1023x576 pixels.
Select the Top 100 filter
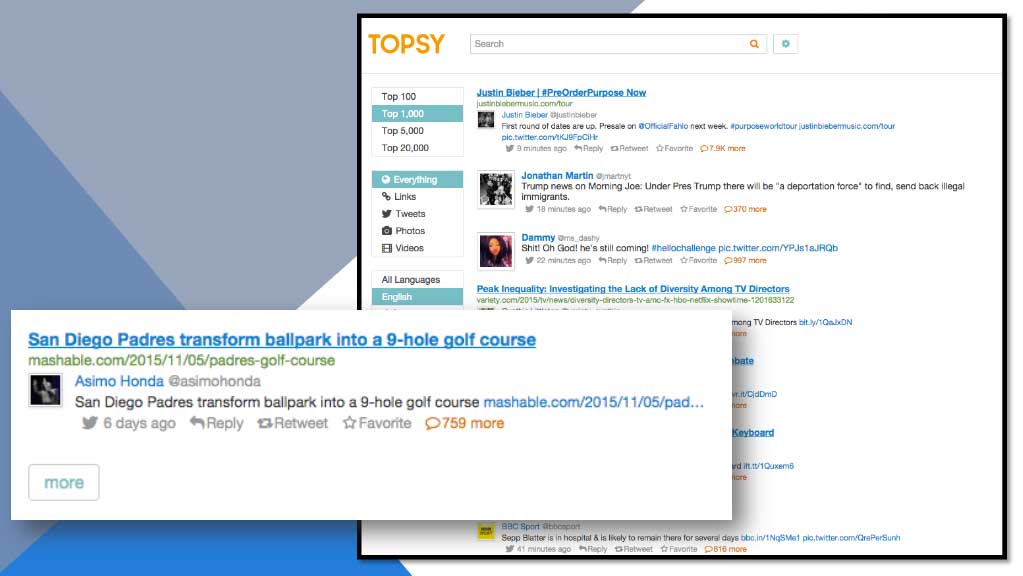399,97
